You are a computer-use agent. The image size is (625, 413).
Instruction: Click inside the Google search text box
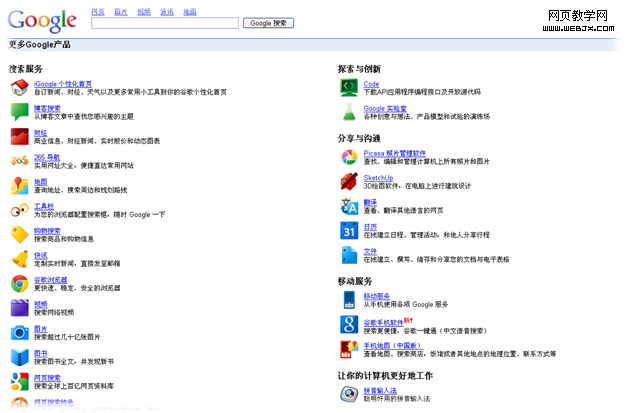[165, 22]
